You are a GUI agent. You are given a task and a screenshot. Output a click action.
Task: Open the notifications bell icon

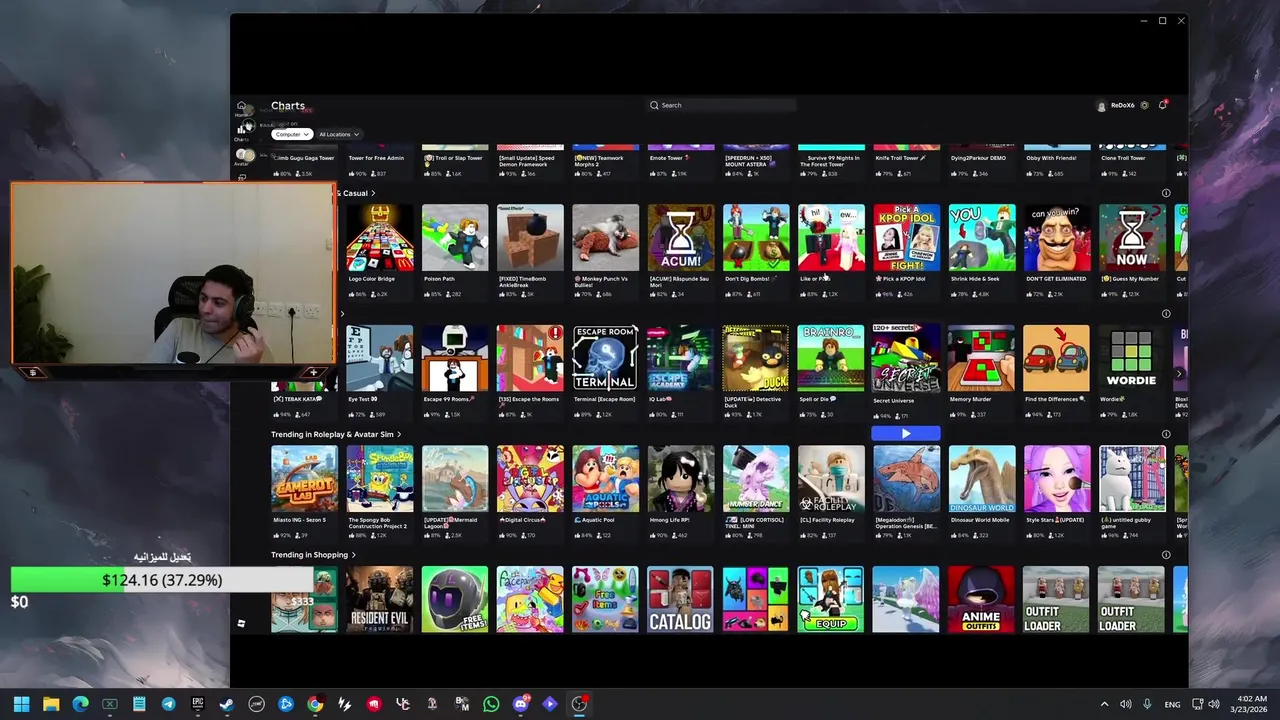tap(1162, 105)
